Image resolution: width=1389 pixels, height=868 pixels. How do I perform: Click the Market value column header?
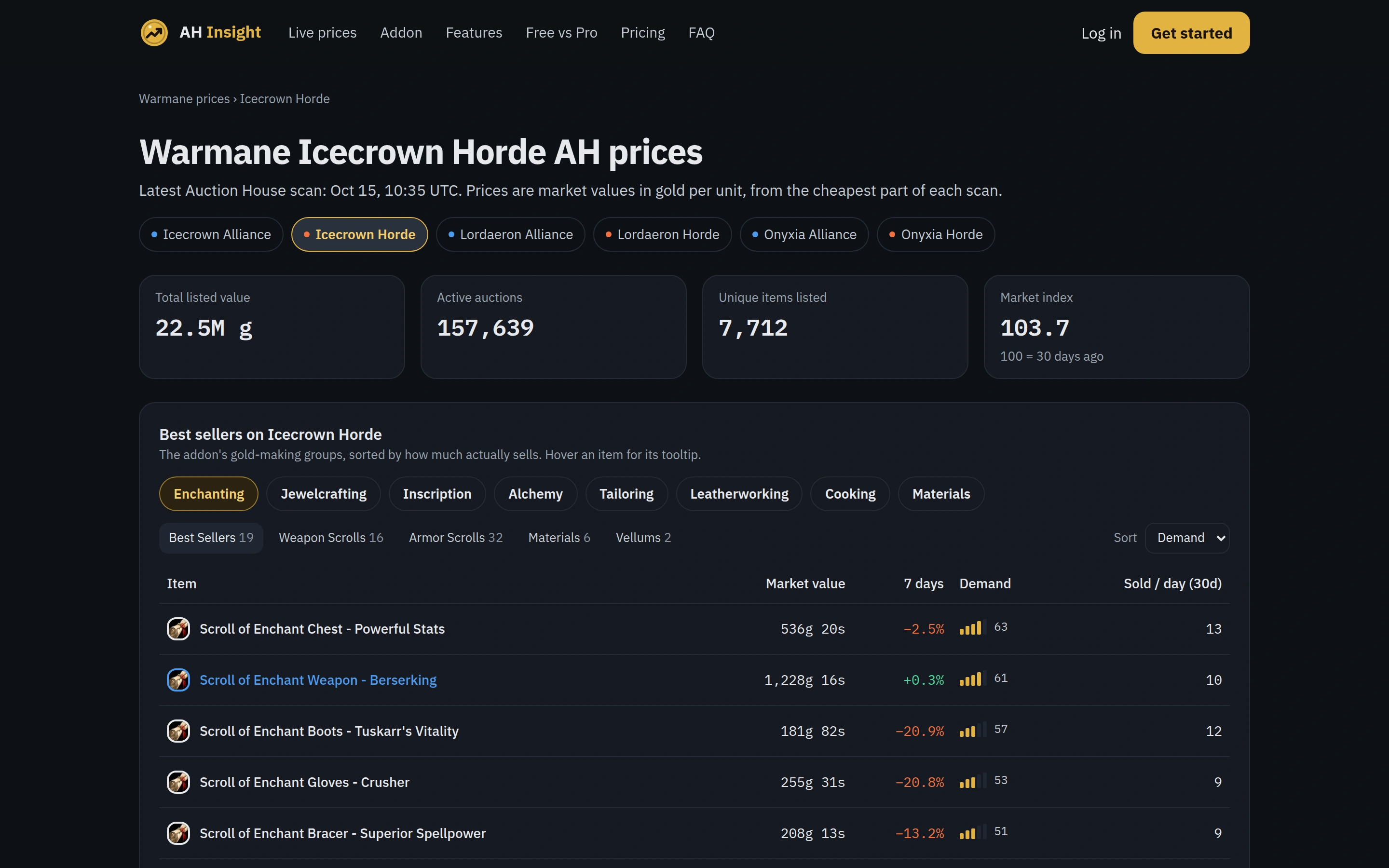805,583
